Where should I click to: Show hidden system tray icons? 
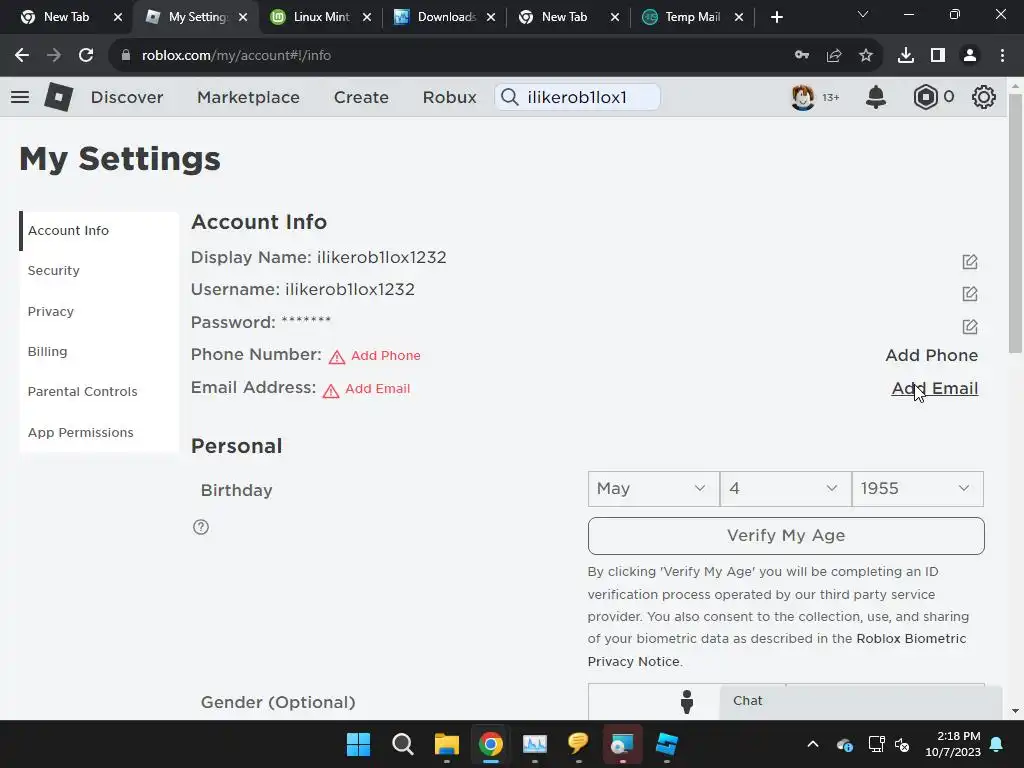click(x=813, y=744)
